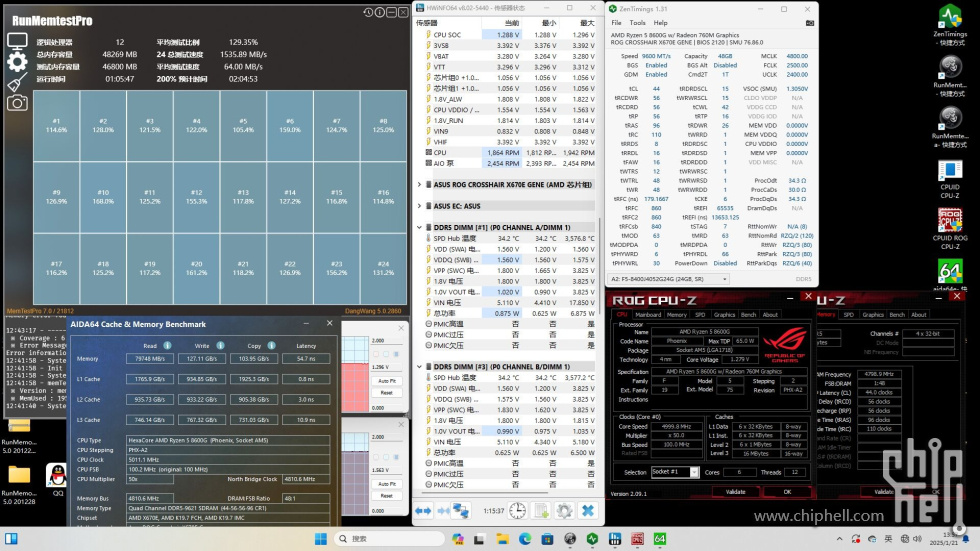Screen dimensions: 980x551
Task: Collapse DDR5 DIMM [#1] sensor group
Action: [x=419, y=227]
